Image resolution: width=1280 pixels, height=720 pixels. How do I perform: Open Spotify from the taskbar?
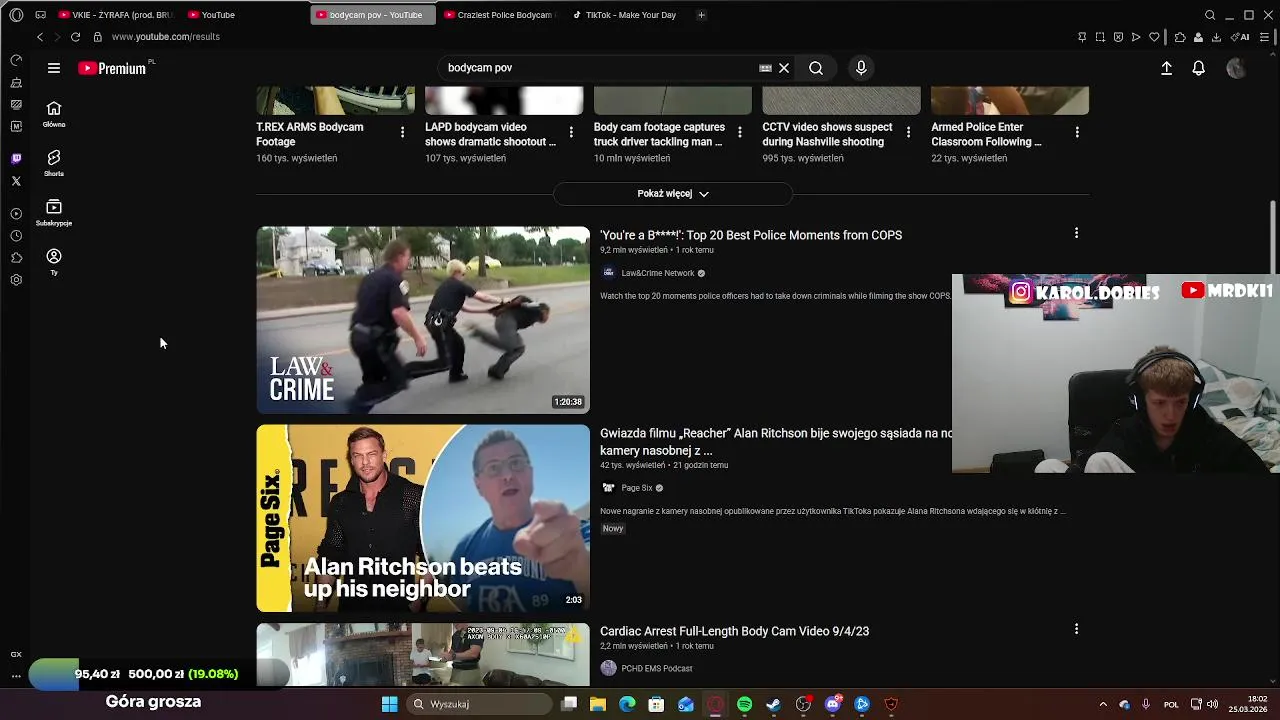744,704
